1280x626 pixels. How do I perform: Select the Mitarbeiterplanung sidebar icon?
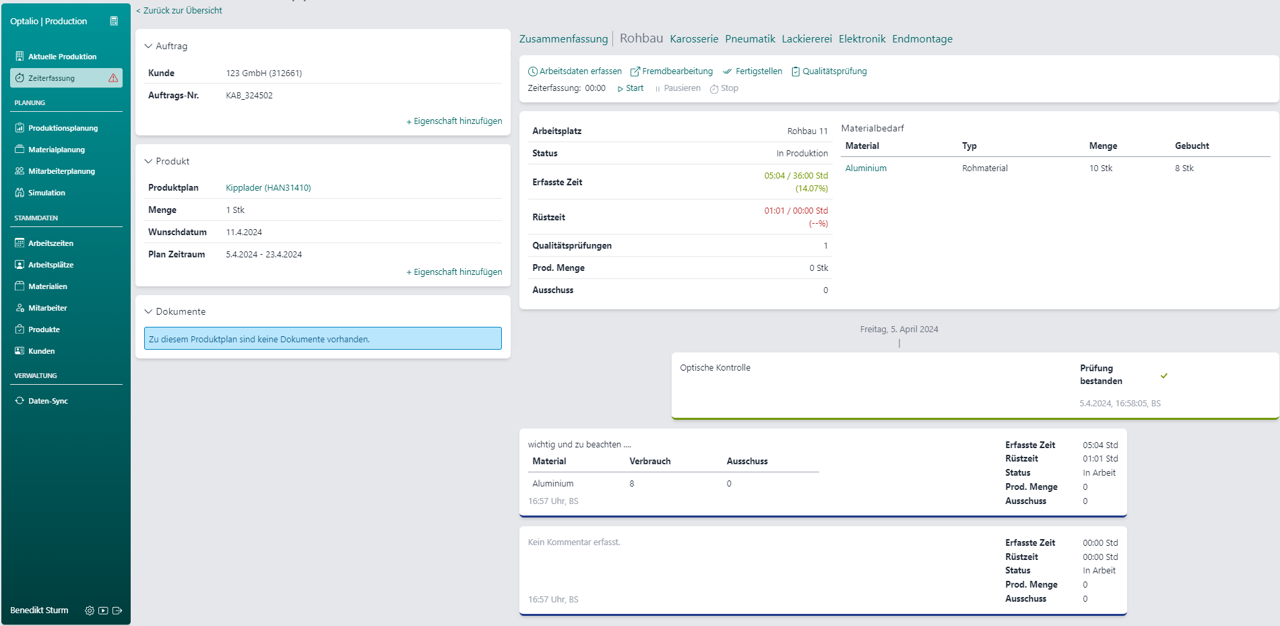tap(20, 171)
